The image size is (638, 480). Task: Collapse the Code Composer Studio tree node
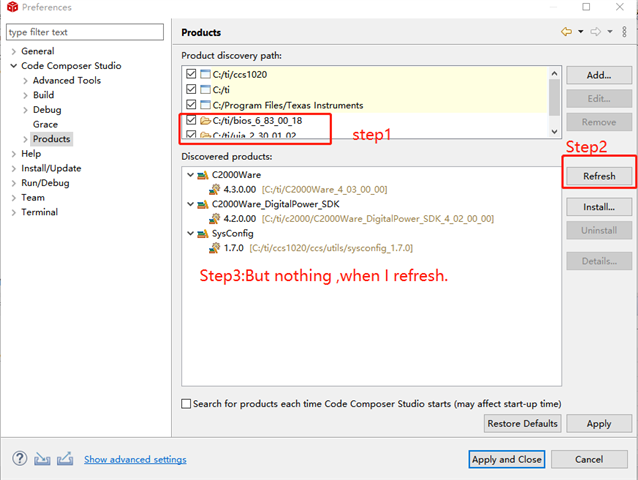(x=12, y=66)
